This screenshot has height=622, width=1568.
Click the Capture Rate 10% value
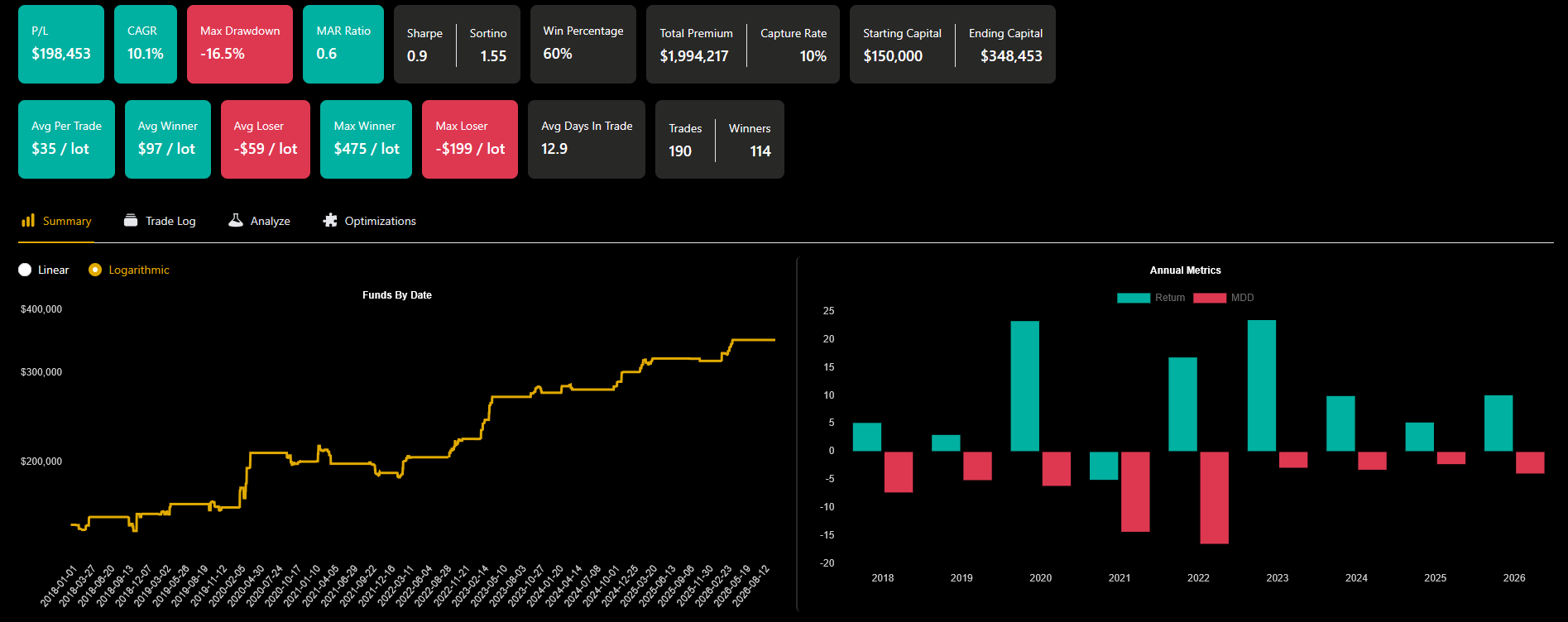[813, 56]
